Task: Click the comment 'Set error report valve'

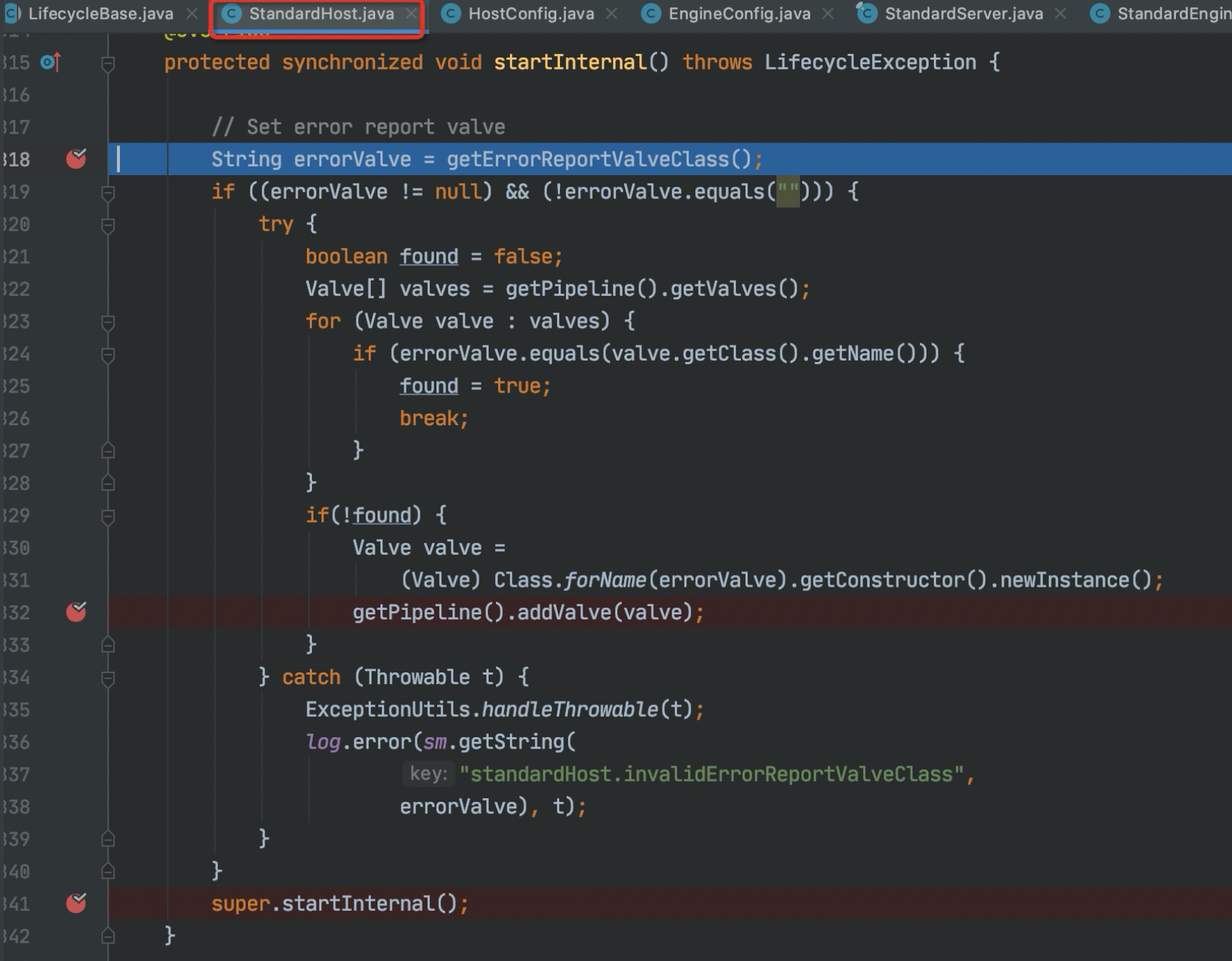Action: (358, 127)
